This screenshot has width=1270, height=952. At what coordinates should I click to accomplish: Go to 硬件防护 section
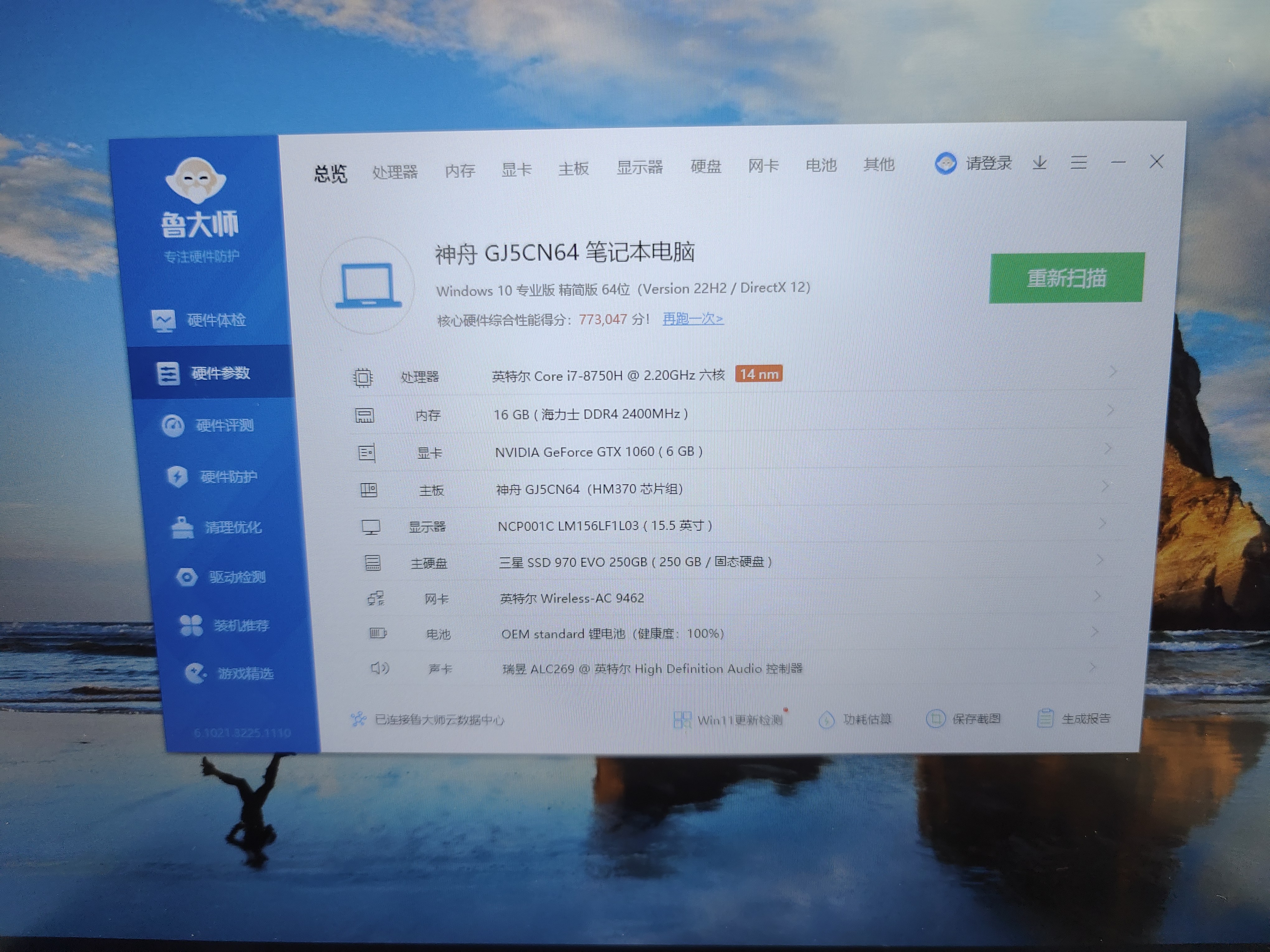click(212, 476)
